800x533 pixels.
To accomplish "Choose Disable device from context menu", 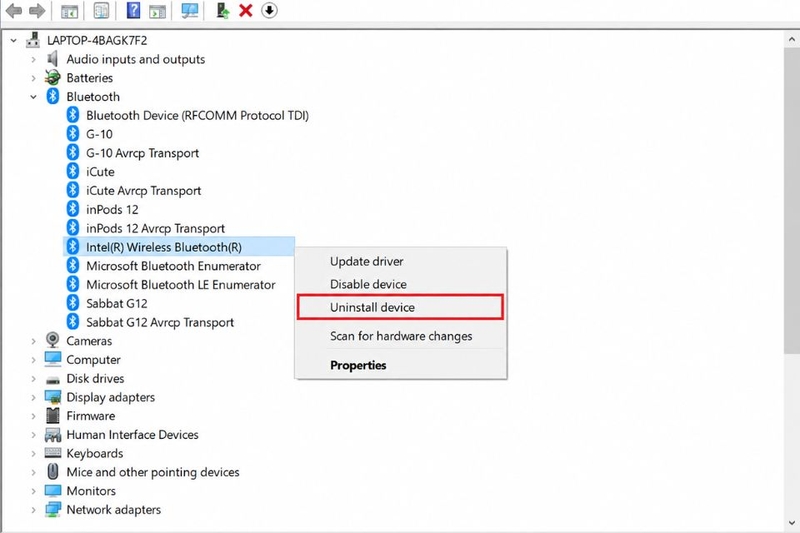I will coord(401,284).
